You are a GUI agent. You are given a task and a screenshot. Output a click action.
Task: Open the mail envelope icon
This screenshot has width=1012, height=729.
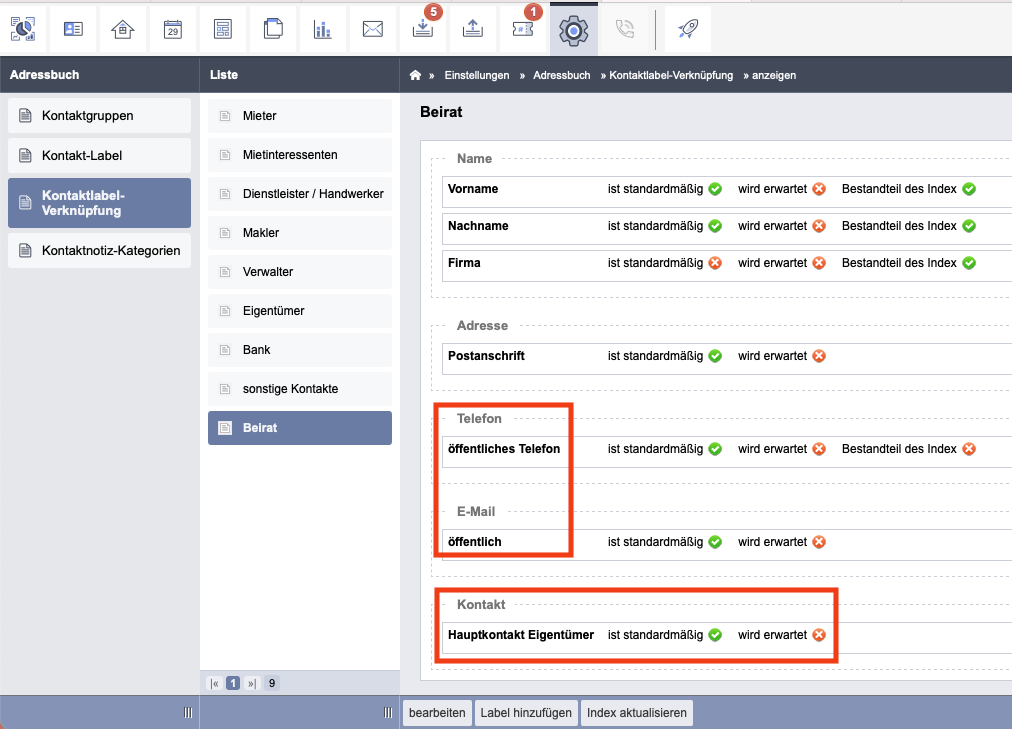[372, 29]
